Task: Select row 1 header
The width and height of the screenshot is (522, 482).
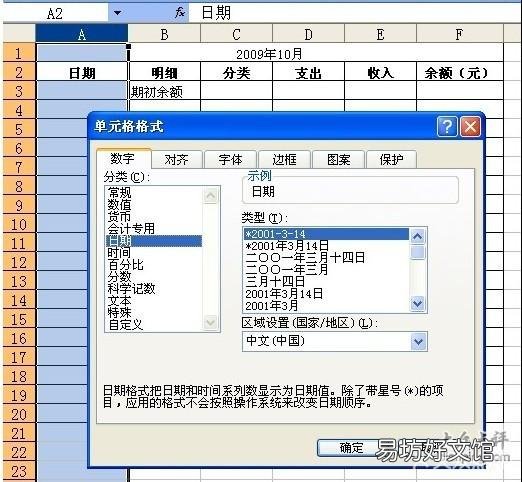Action: (x=19, y=53)
